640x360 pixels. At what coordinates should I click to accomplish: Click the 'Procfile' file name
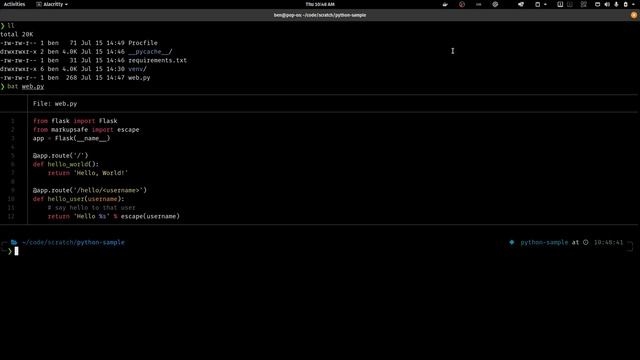(143, 43)
